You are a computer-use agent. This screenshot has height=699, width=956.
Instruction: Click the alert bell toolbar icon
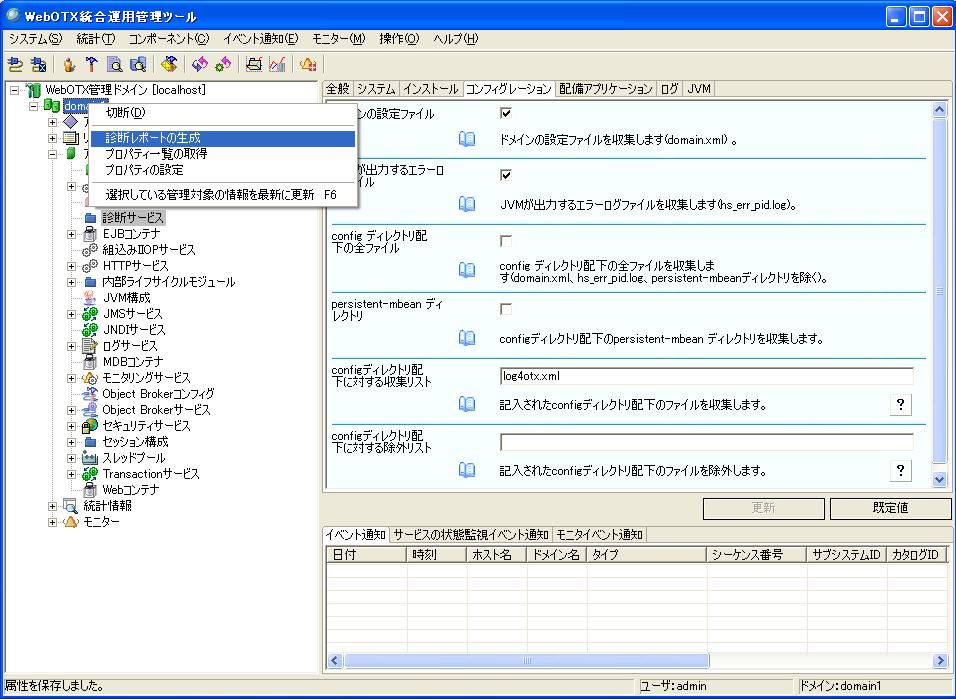308,65
